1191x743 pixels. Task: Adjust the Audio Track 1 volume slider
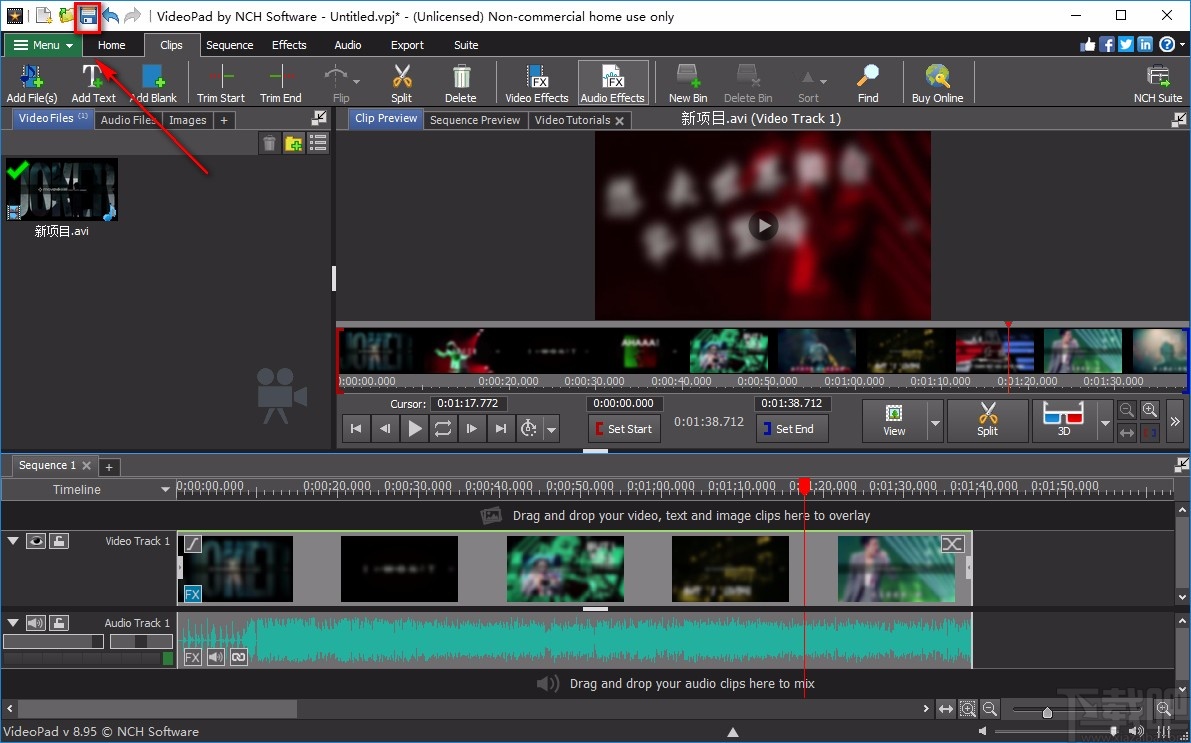click(52, 640)
